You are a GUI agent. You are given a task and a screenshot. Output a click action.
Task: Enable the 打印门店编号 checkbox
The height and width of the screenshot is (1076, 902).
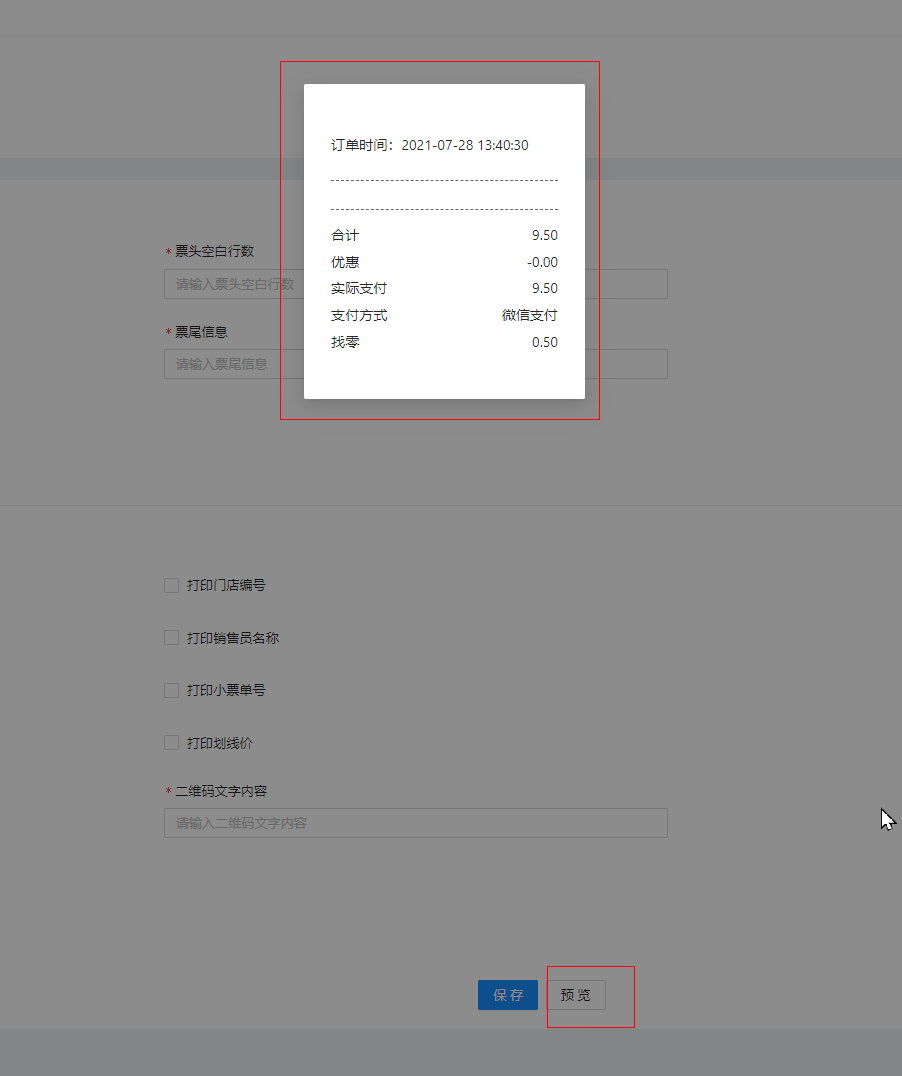coord(172,585)
